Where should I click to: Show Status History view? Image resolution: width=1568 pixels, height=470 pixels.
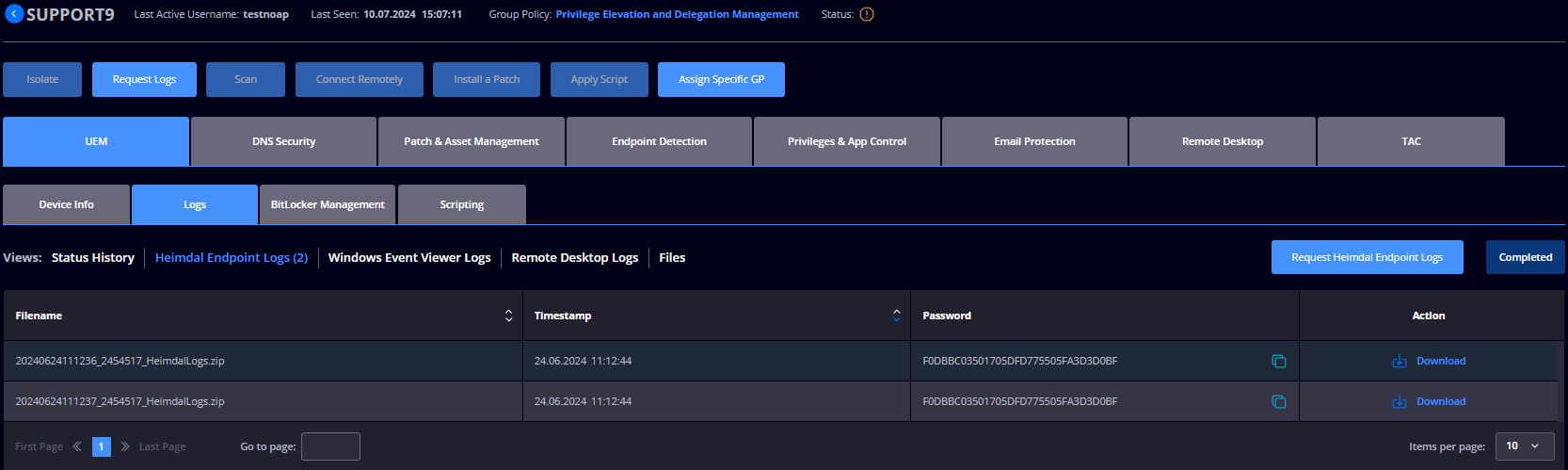coord(93,257)
